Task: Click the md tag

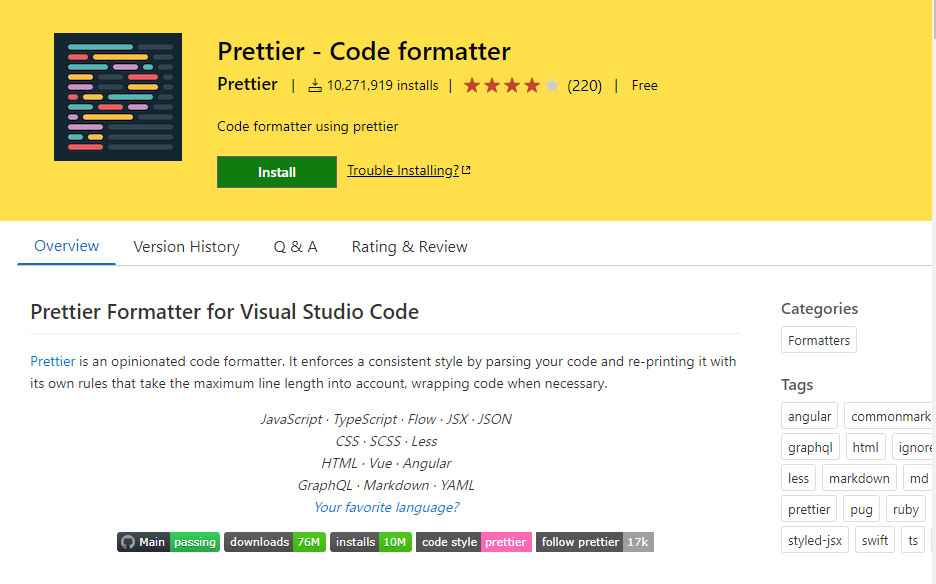Action: pos(918,478)
